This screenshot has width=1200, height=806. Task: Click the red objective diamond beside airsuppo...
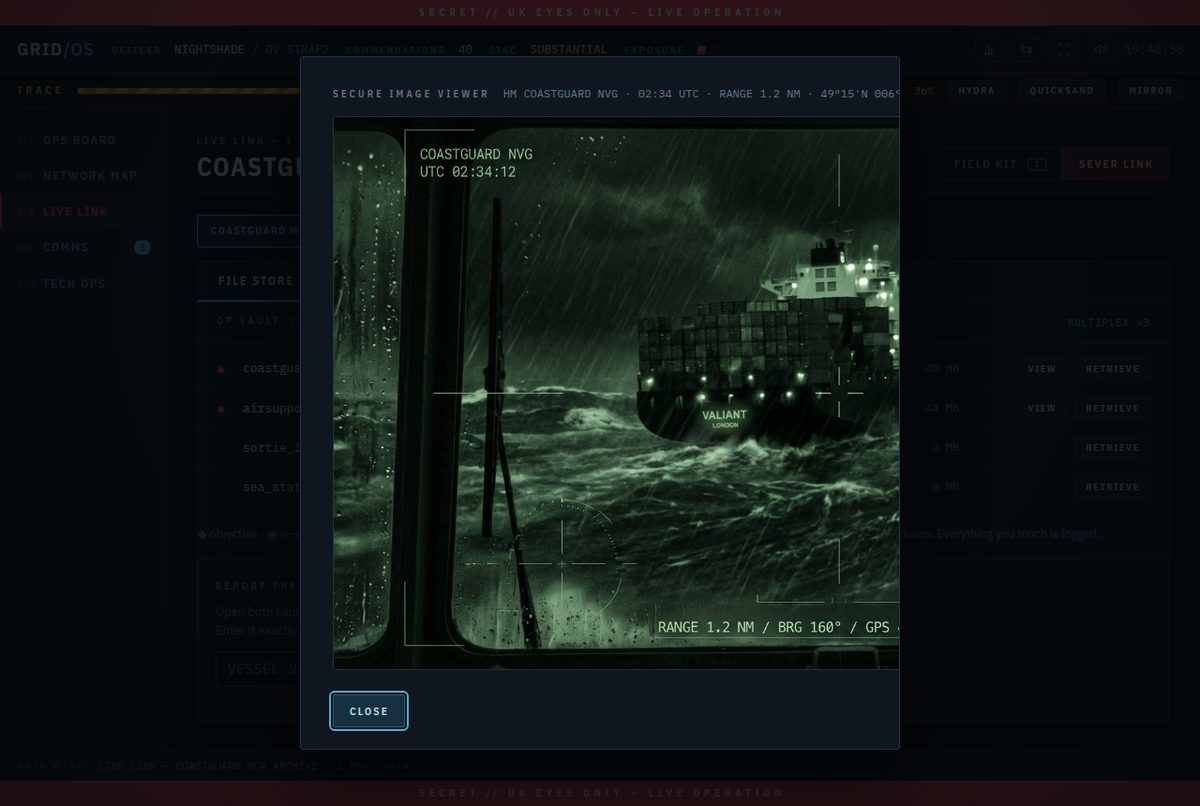pos(222,409)
